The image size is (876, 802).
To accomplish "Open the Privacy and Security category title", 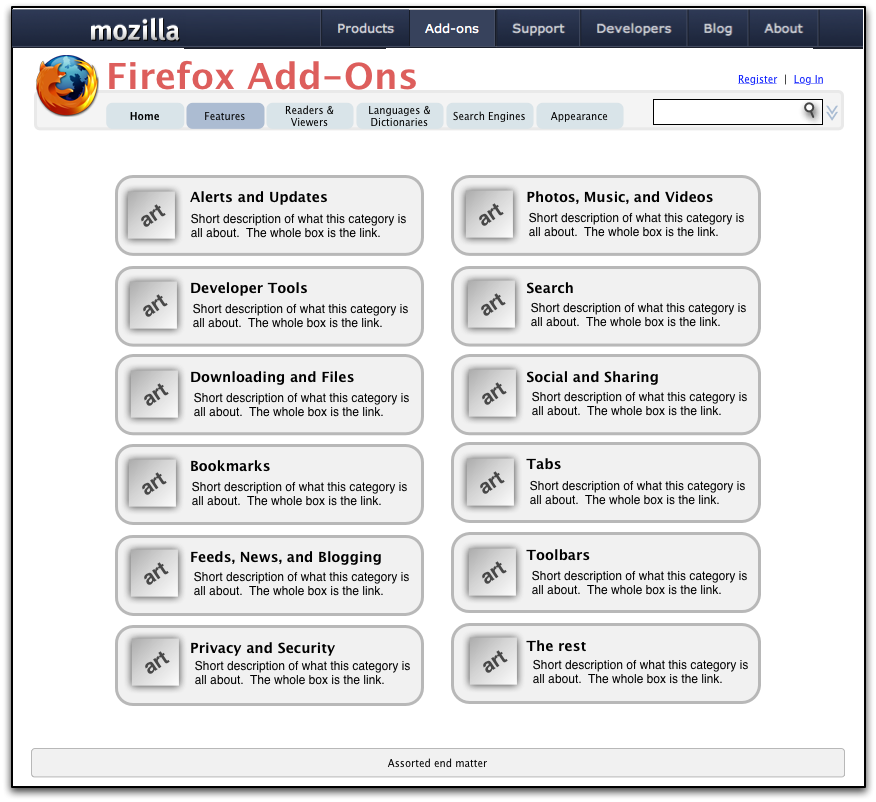I will pyautogui.click(x=263, y=648).
